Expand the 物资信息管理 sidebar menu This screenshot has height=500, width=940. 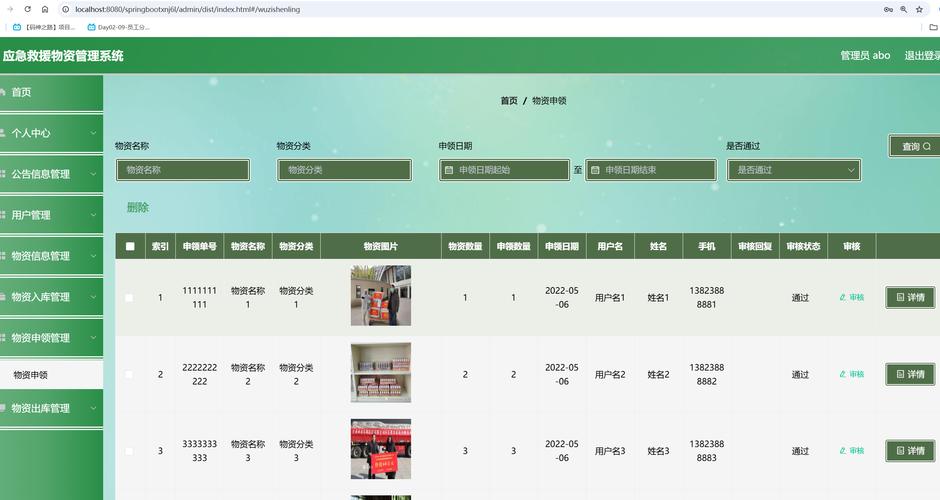[x=52, y=256]
